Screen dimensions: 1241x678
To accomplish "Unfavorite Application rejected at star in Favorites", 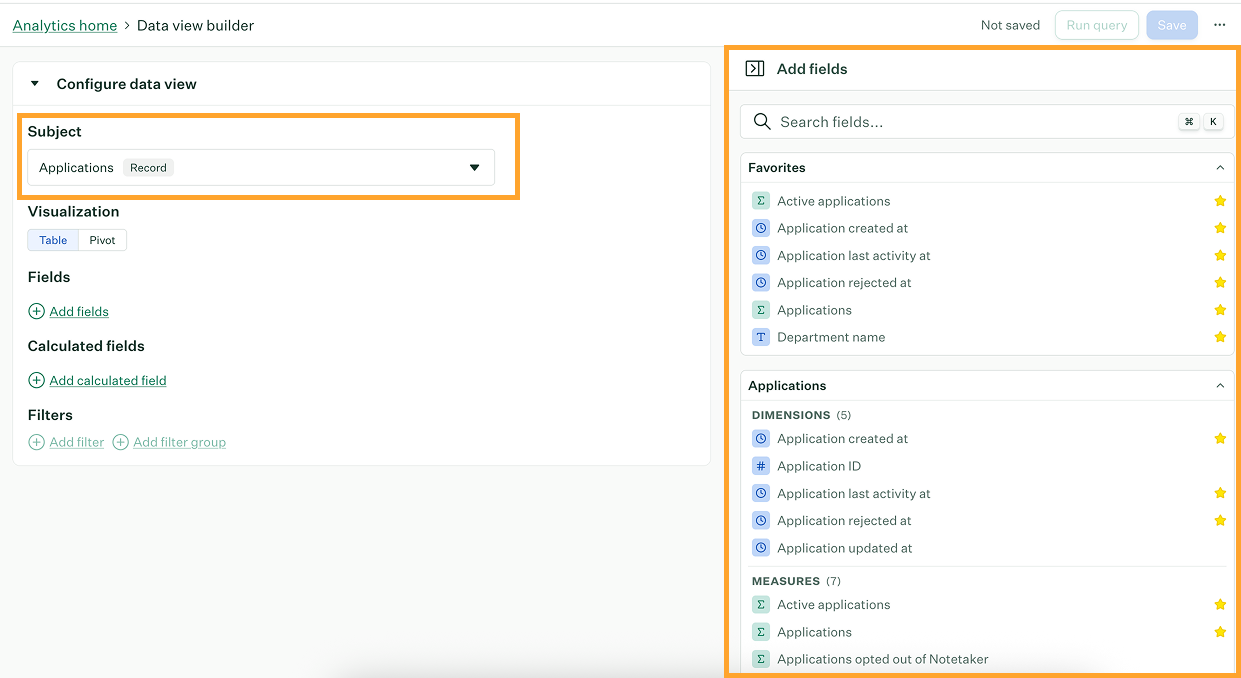I will 1220,283.
